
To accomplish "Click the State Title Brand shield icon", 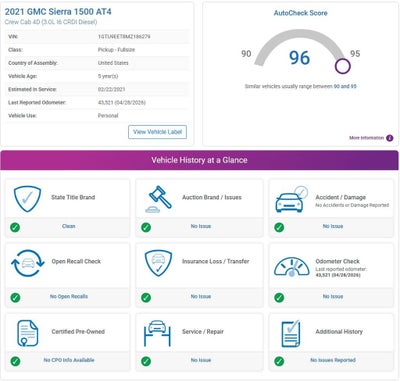I will click(x=27, y=199).
